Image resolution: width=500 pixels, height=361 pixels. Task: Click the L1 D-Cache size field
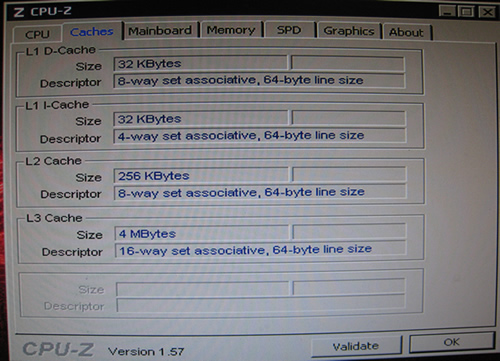[x=200, y=63]
